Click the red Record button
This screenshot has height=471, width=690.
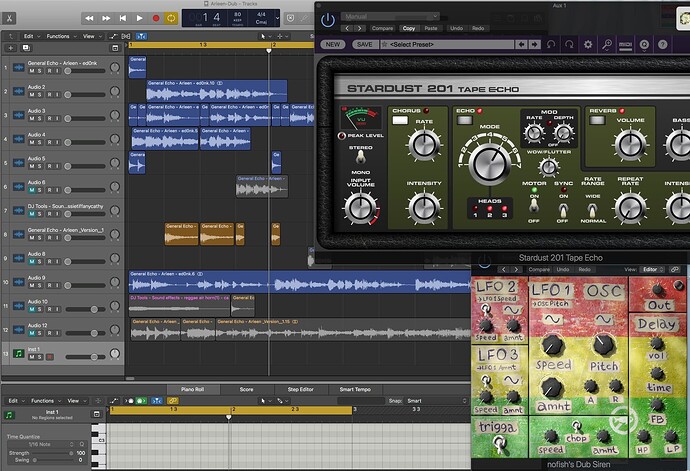point(156,18)
